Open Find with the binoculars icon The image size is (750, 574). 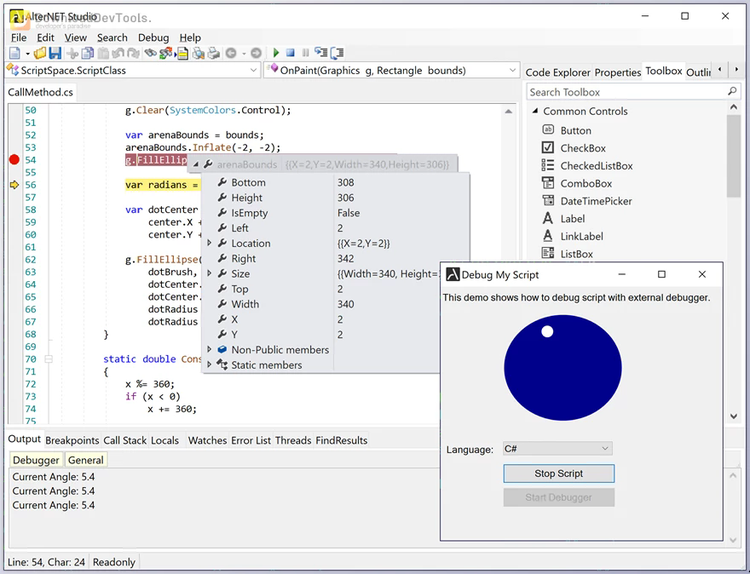point(151,53)
